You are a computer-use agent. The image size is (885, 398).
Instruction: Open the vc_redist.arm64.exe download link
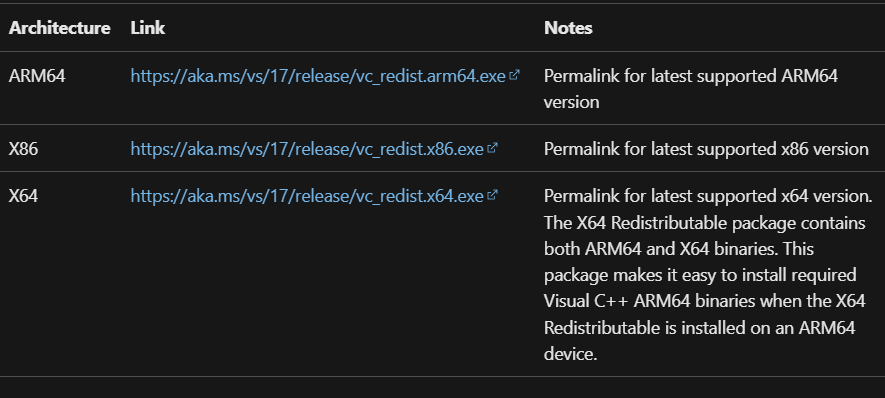(x=318, y=76)
